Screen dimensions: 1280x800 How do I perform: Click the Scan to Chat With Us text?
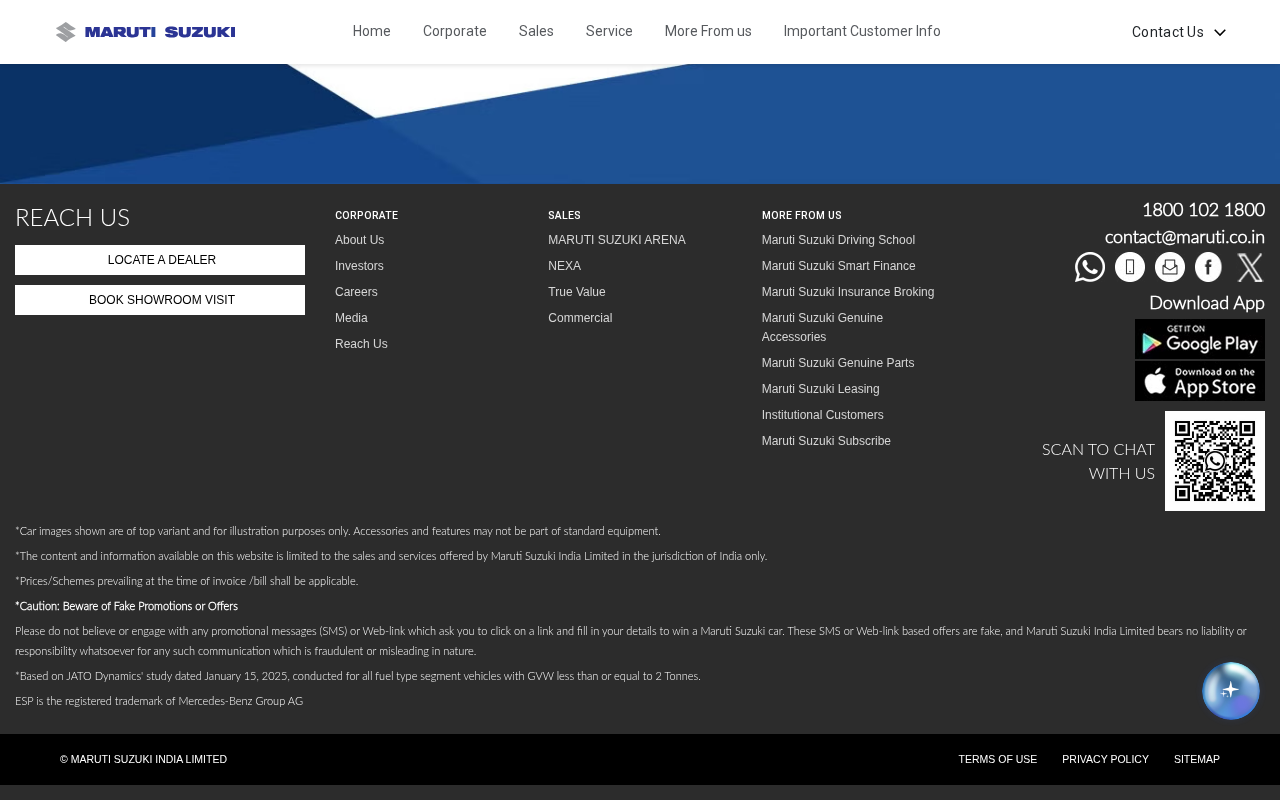(1098, 461)
